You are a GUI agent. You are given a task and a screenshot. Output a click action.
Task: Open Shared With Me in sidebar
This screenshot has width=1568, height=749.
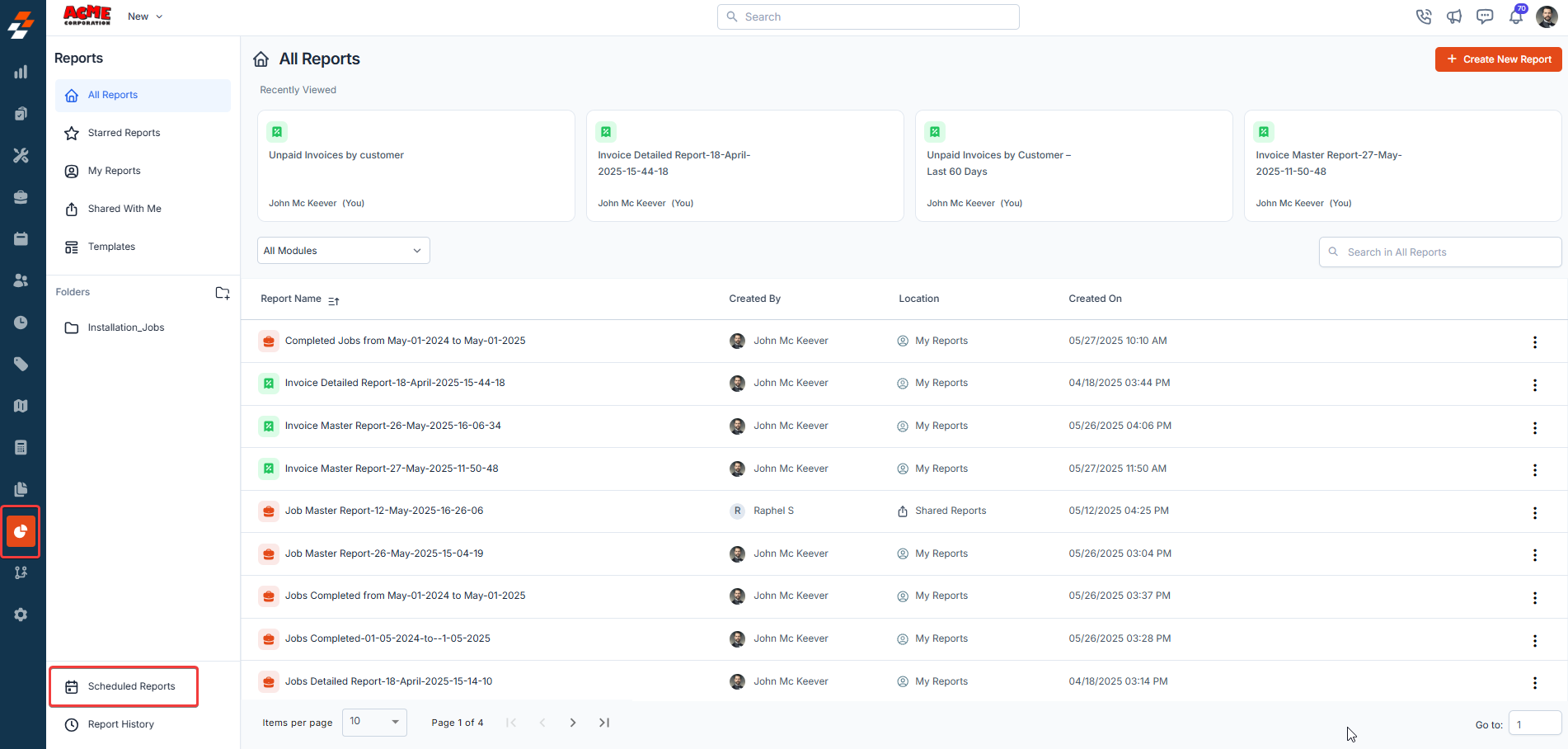pyautogui.click(x=143, y=209)
